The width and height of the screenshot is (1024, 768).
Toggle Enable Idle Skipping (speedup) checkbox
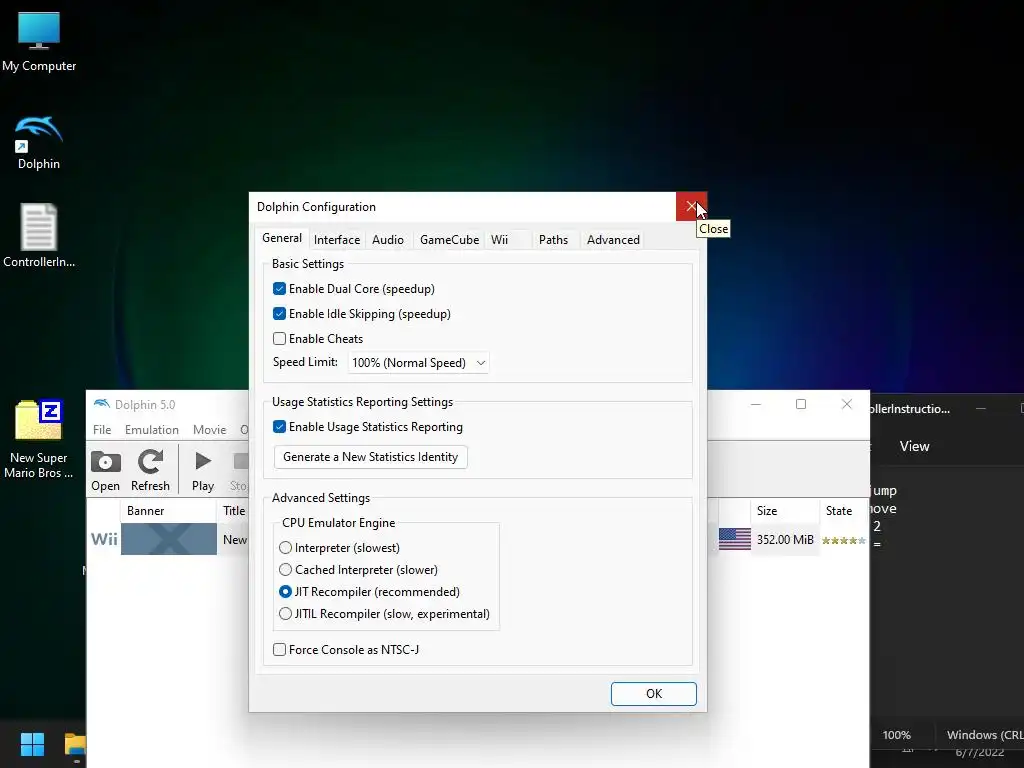280,313
